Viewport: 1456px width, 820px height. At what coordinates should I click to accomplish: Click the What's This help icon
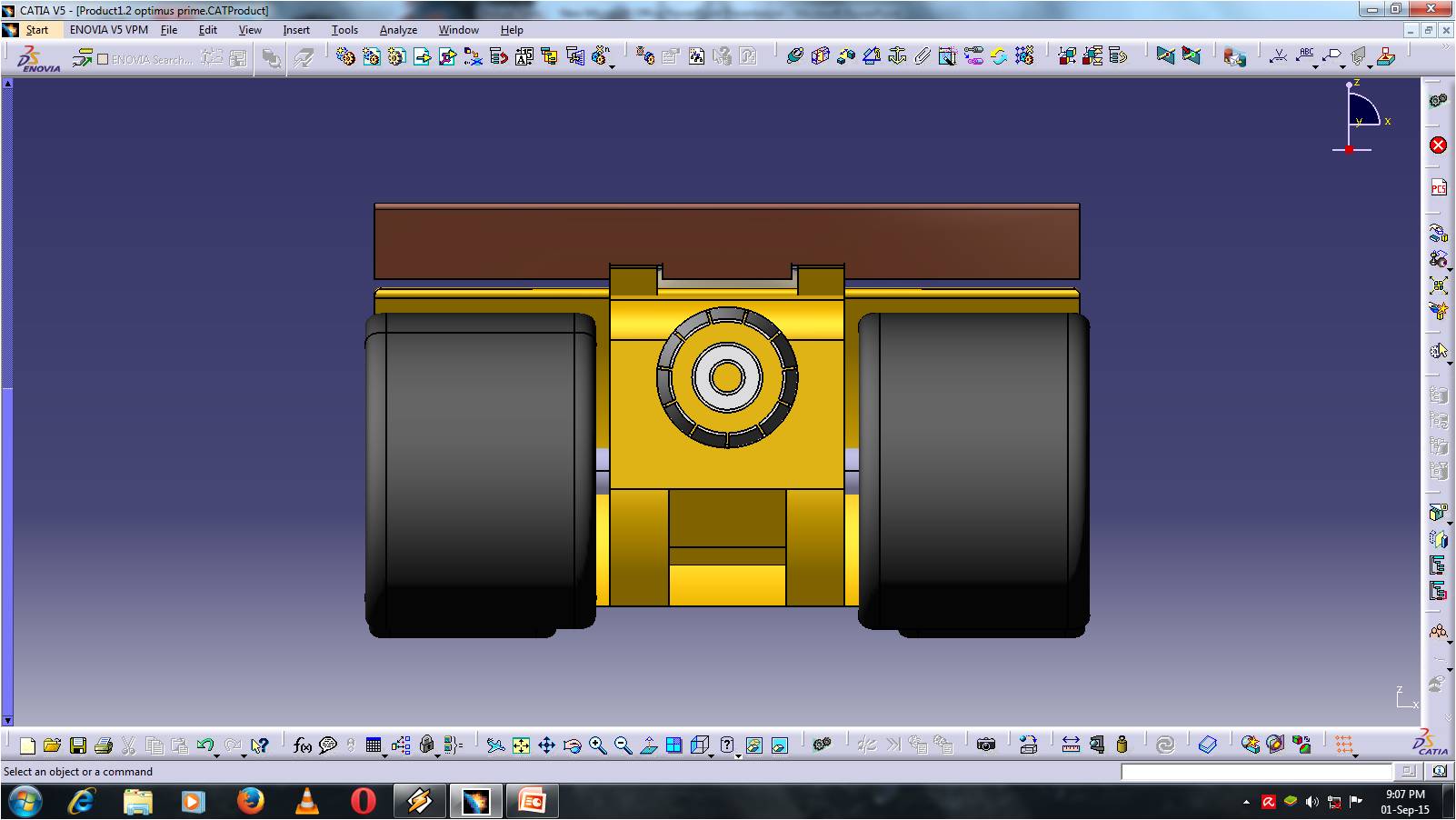tap(260, 746)
